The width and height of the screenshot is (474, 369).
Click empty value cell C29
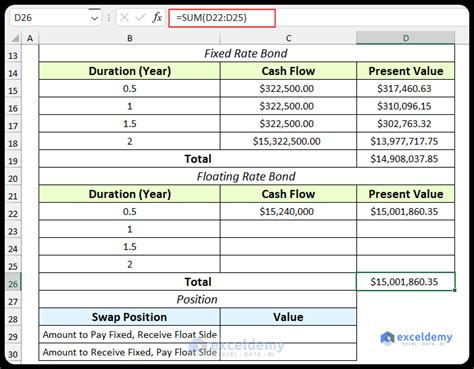288,334
